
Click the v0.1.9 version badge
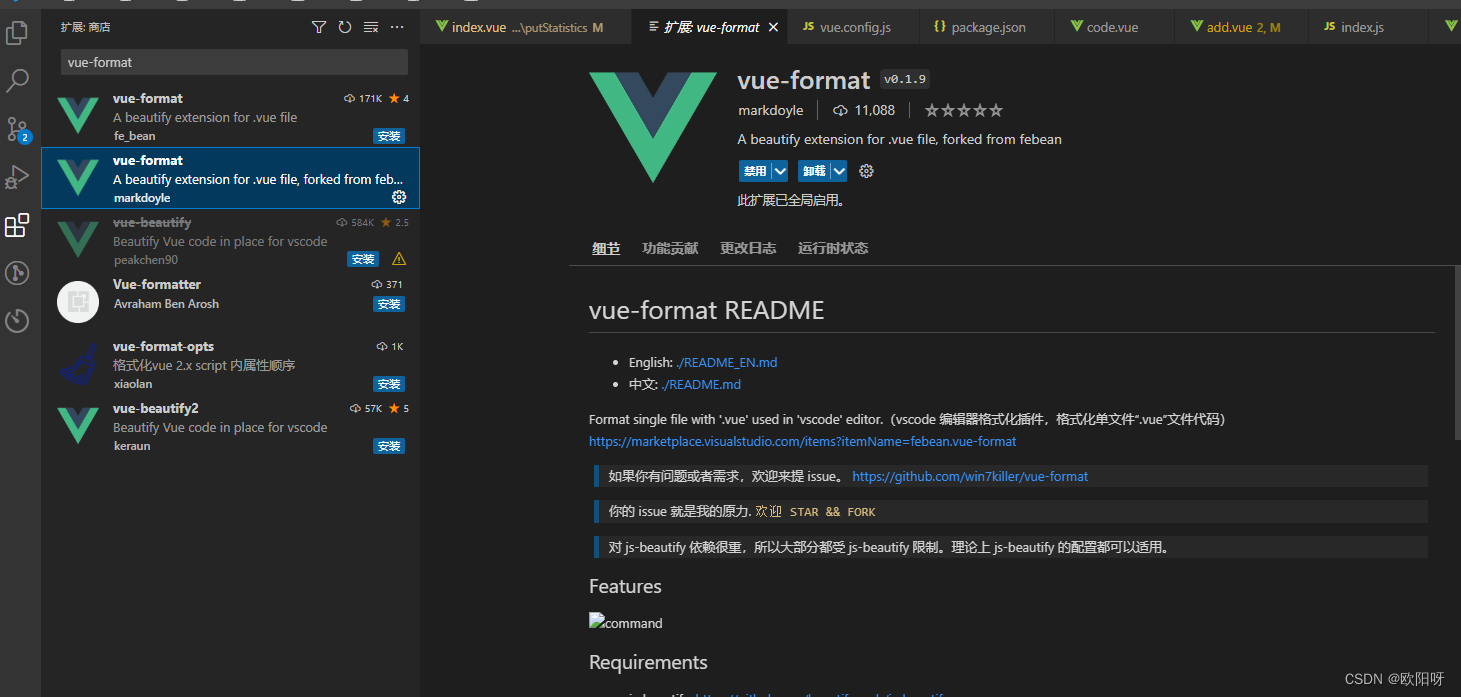tap(904, 80)
